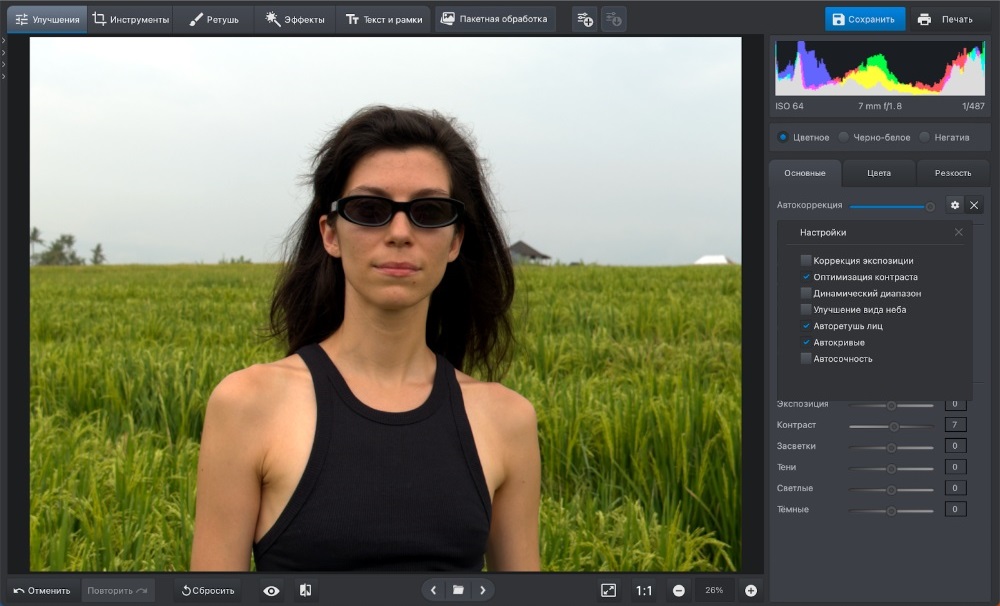Enable Автосочность checkbox

click(806, 359)
